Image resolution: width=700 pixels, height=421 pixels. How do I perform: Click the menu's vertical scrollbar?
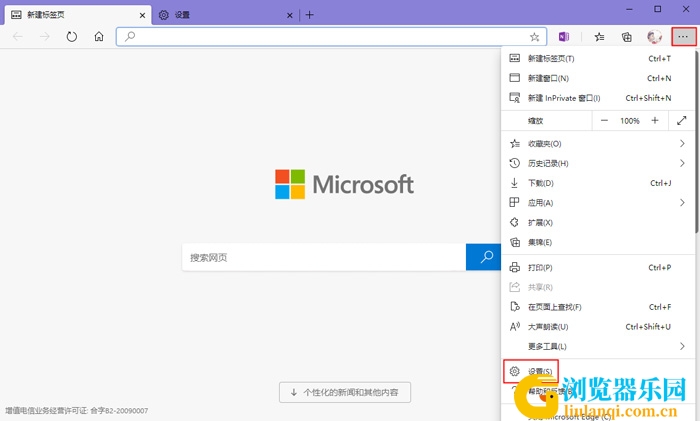[x=696, y=141]
